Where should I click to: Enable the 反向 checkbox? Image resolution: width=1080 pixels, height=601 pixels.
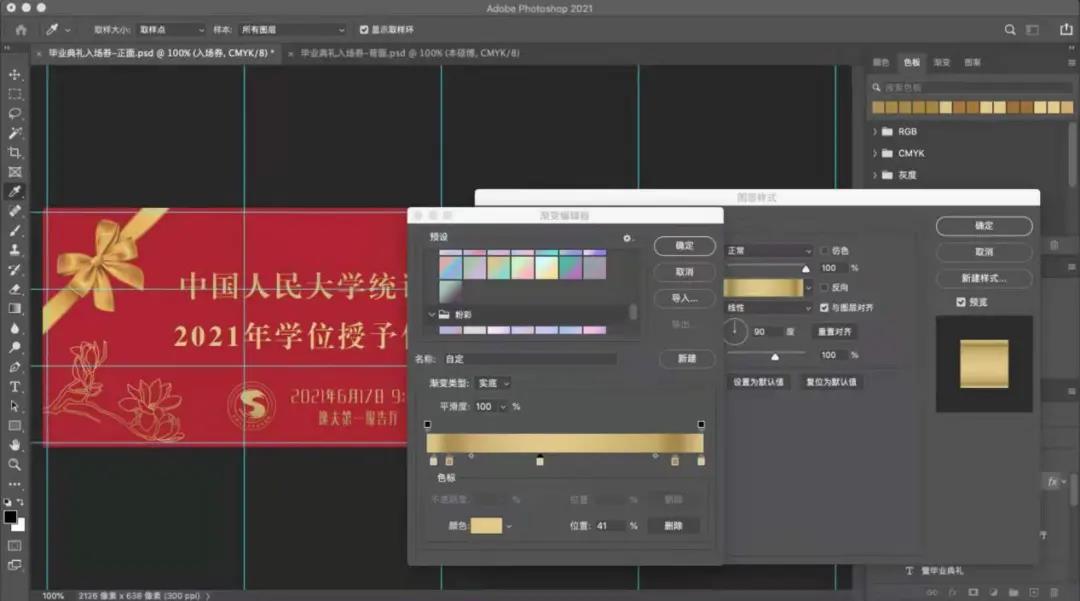pyautogui.click(x=824, y=287)
